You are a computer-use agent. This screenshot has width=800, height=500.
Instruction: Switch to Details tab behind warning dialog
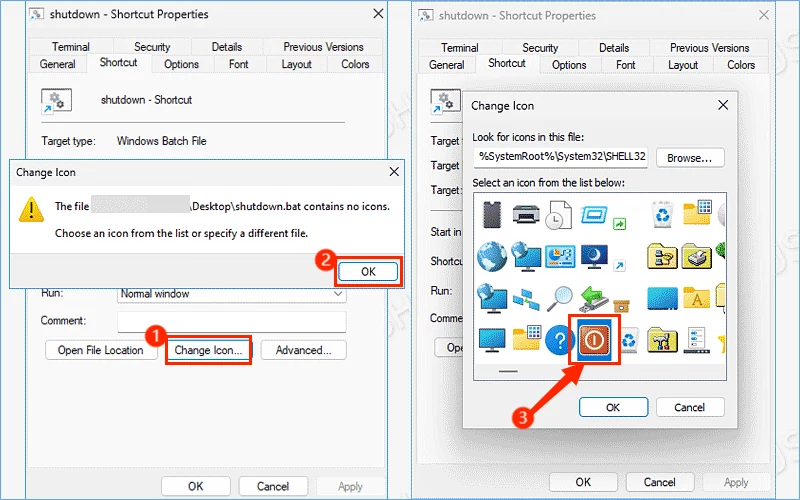coord(227,46)
